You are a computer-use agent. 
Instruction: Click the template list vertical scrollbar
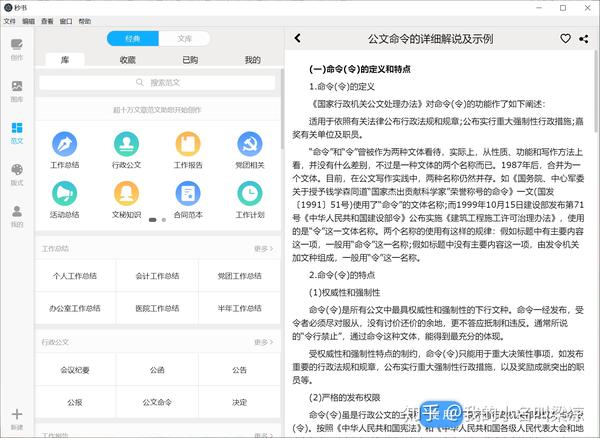click(x=283, y=109)
